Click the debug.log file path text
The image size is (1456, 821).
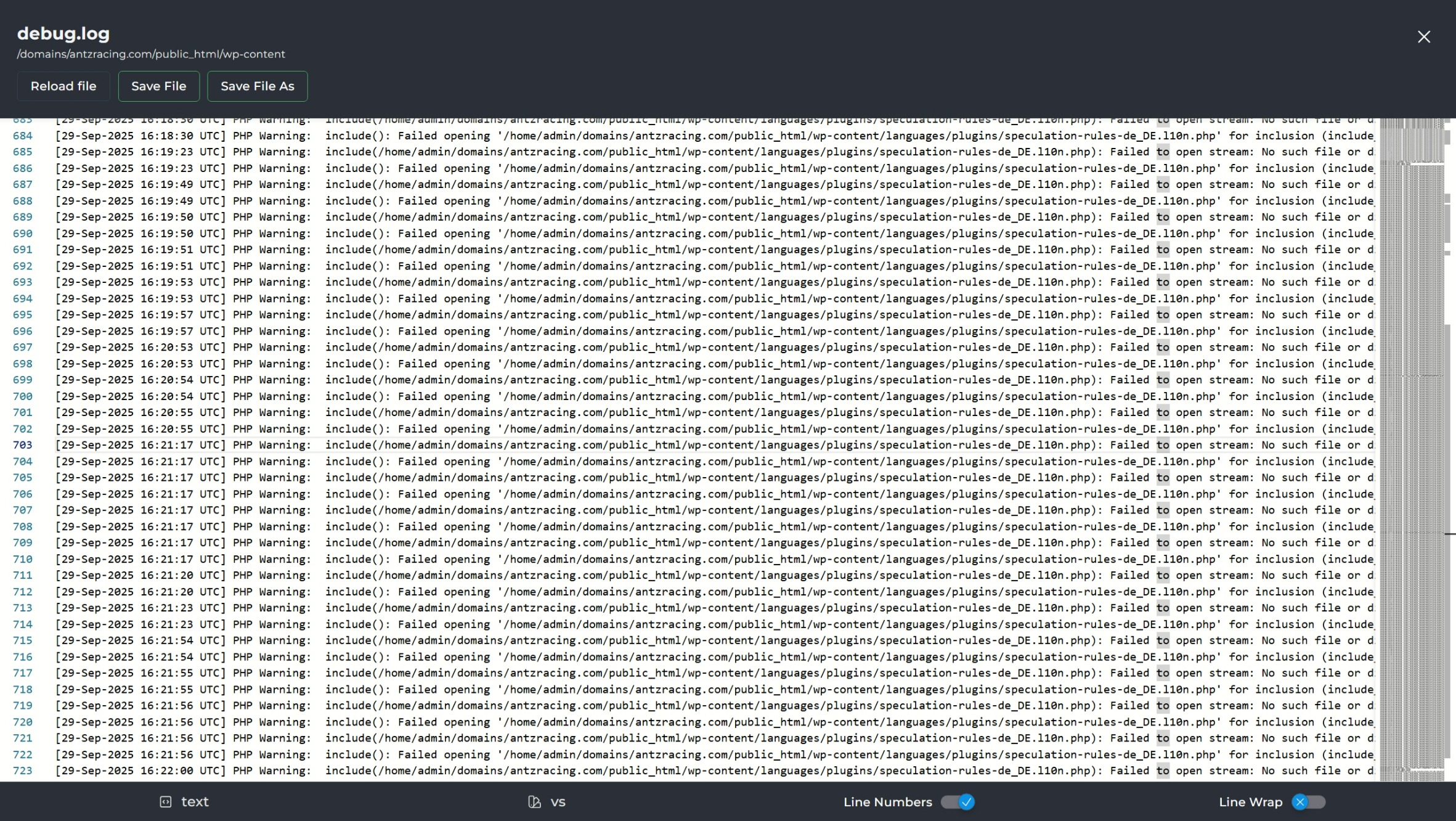click(151, 54)
